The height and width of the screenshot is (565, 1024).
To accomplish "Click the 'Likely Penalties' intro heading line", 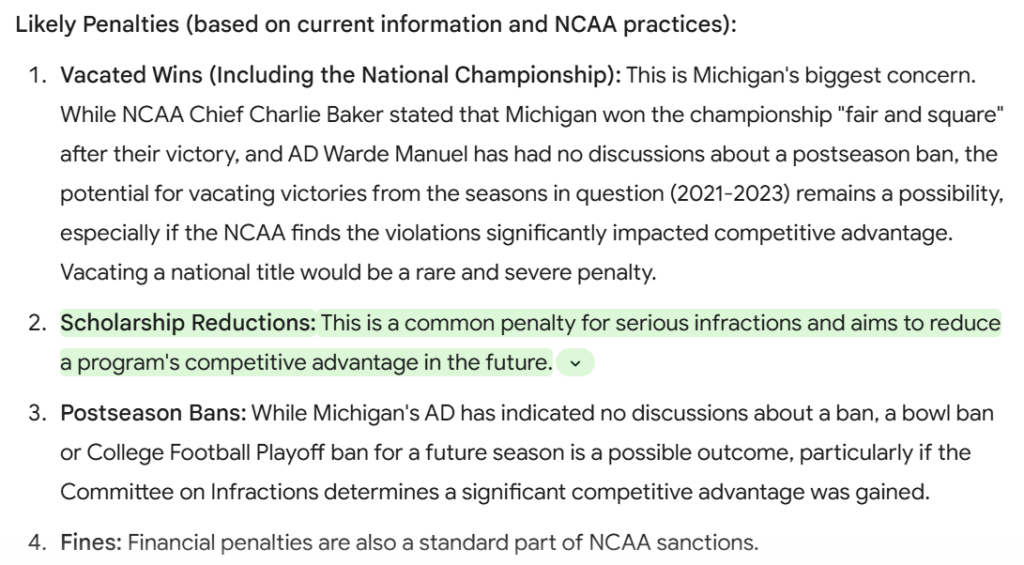I will (x=376, y=25).
